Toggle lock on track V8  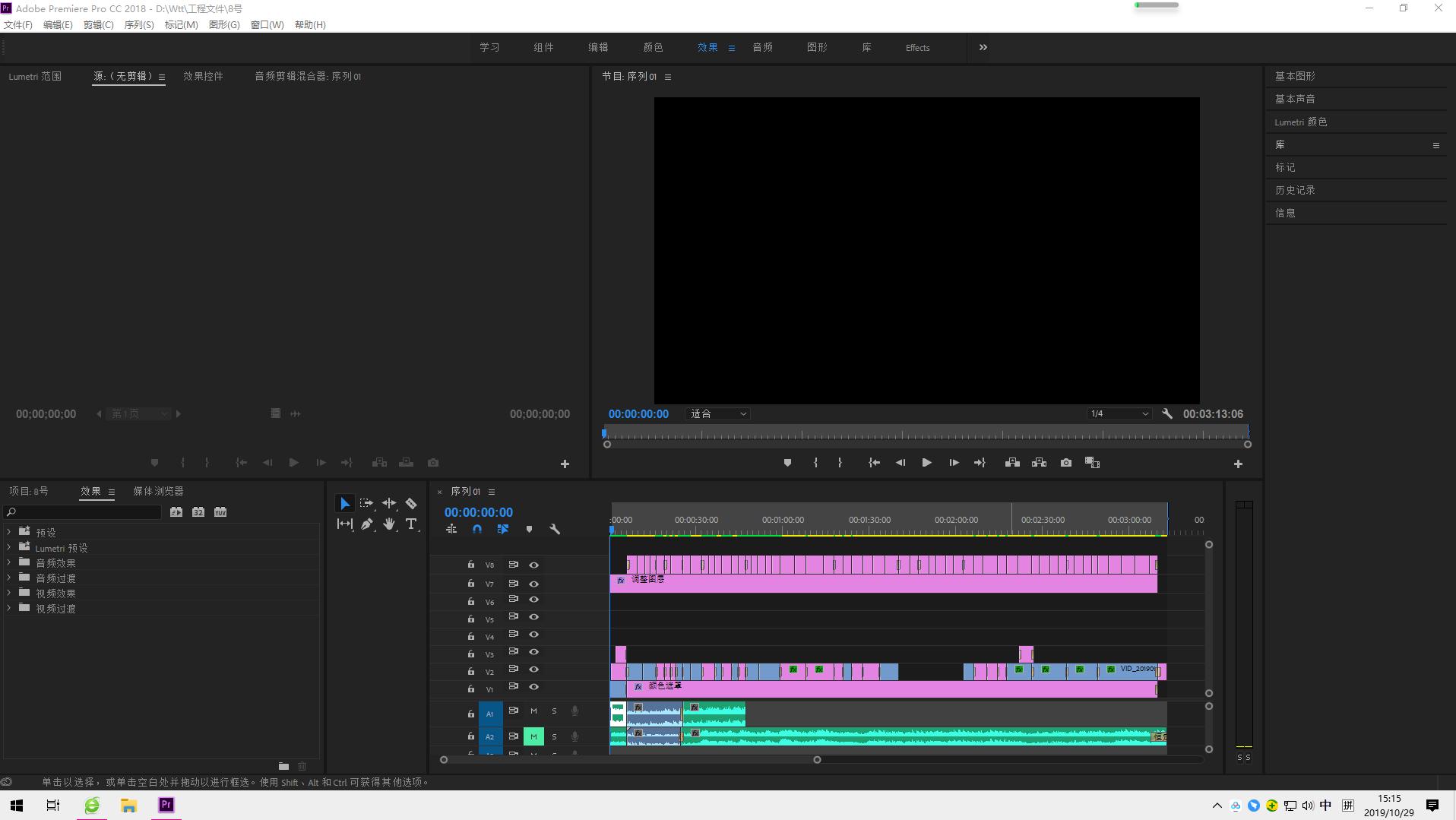pos(471,565)
